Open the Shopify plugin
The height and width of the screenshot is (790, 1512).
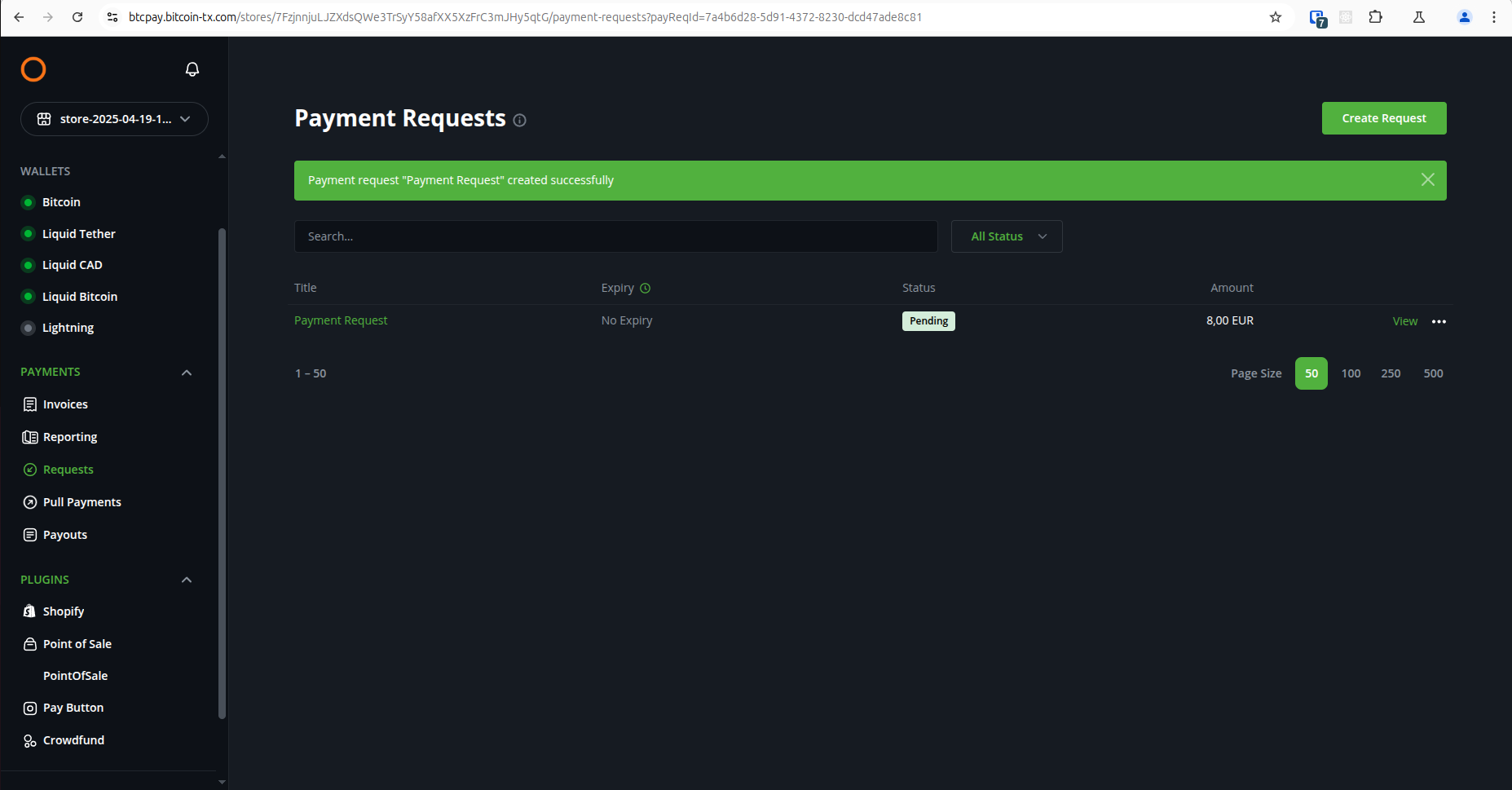coord(64,611)
